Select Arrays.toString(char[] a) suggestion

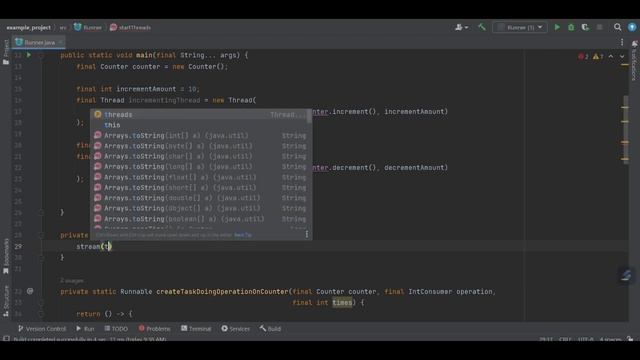coord(199,156)
